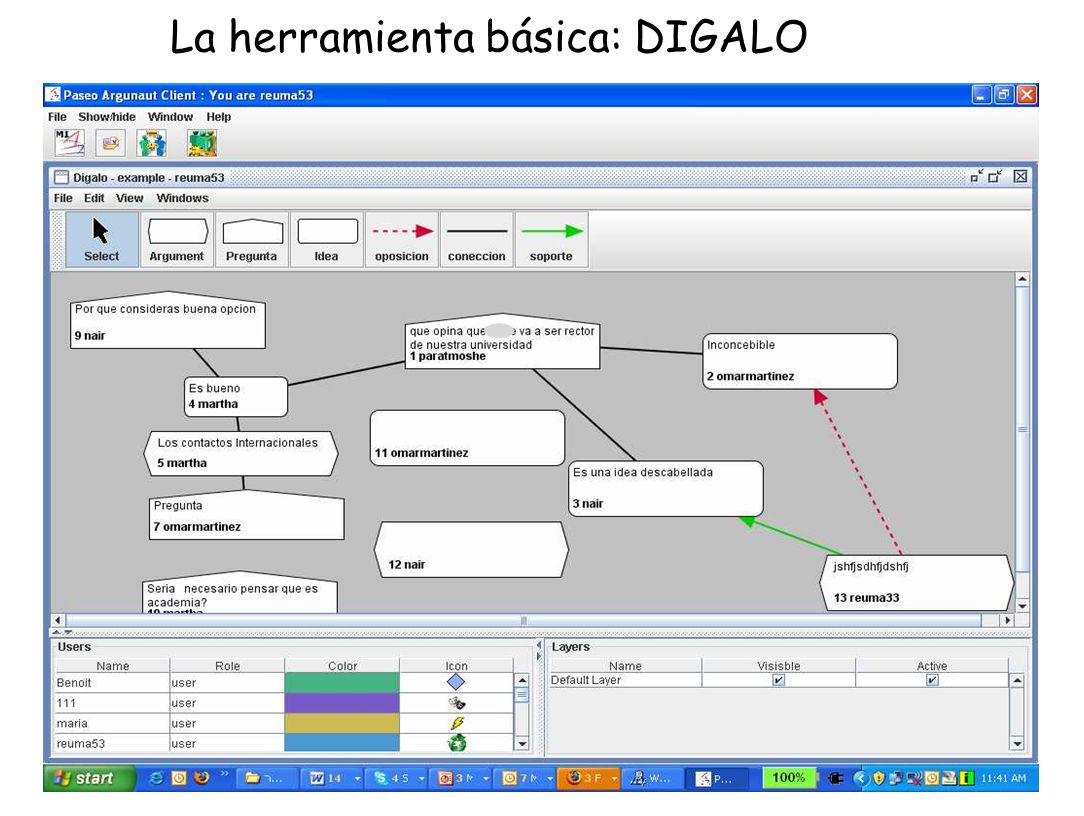This screenshot has height=816, width=1084.
Task: Select the 'Es bueno' node by martha
Action: point(236,396)
